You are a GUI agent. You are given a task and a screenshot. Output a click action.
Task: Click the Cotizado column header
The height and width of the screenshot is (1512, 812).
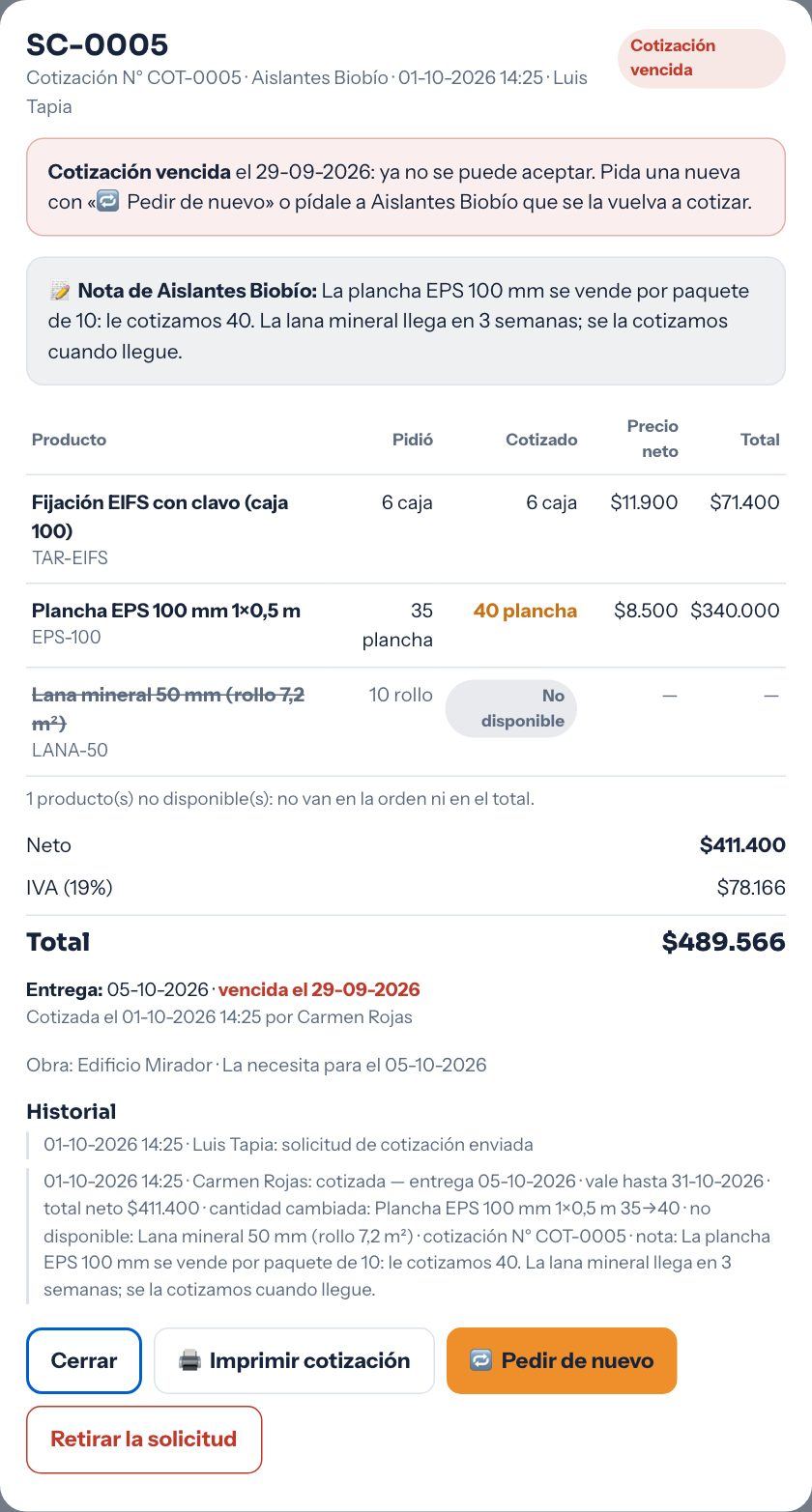pyautogui.click(x=541, y=440)
